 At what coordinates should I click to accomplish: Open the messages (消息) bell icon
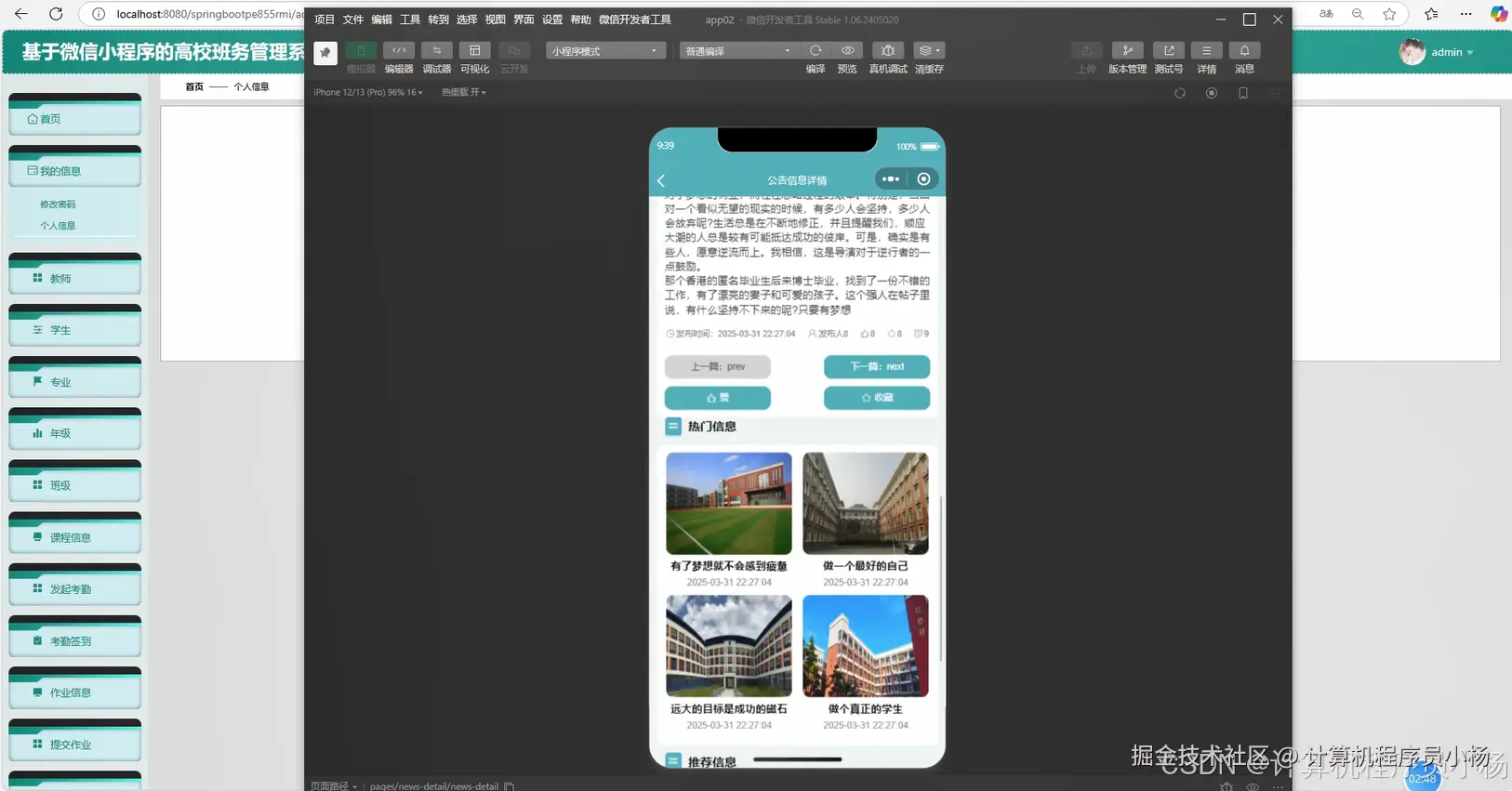[1244, 50]
